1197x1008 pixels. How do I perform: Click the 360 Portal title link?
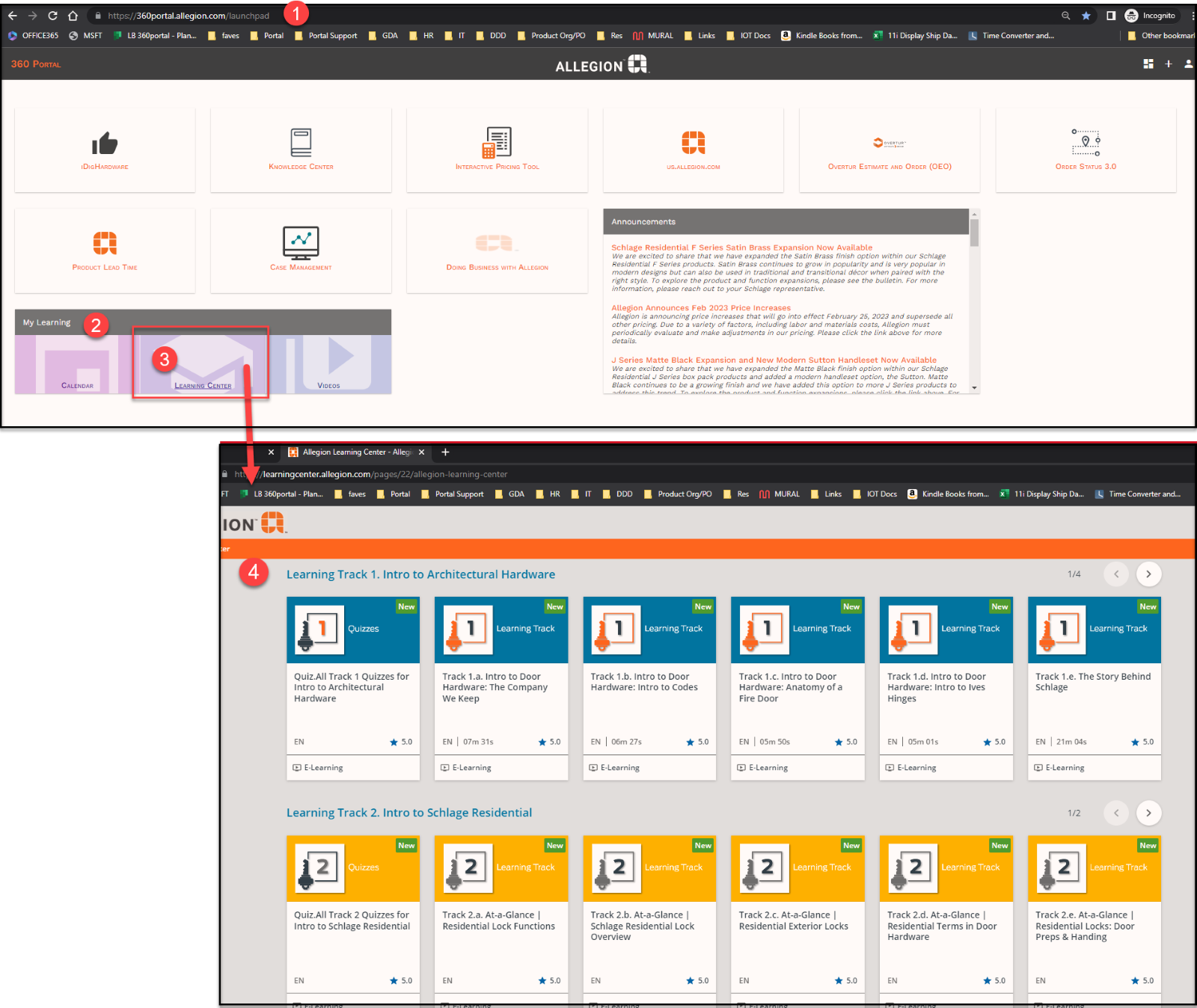36,64
